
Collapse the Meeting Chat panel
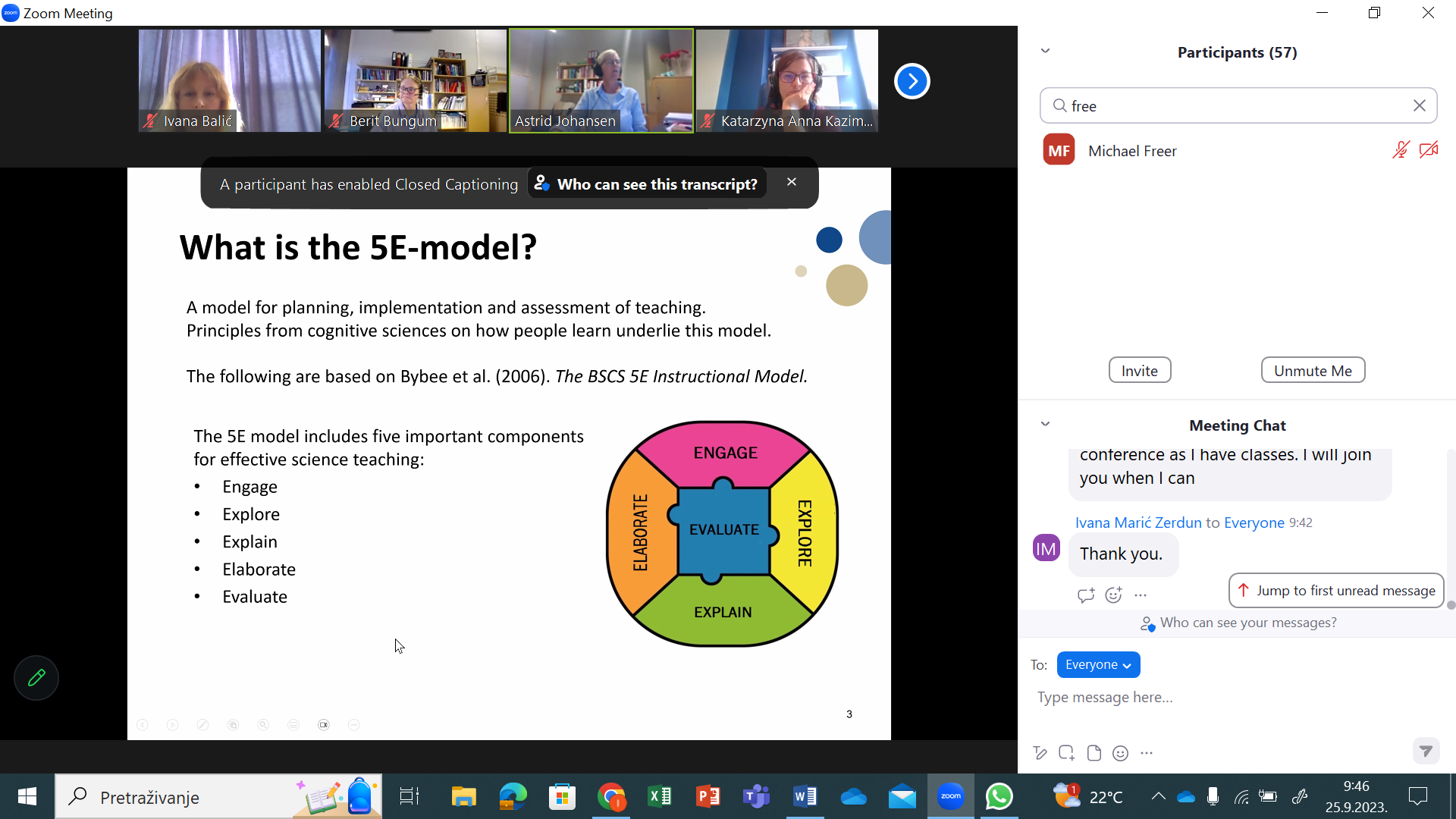pyautogui.click(x=1045, y=424)
